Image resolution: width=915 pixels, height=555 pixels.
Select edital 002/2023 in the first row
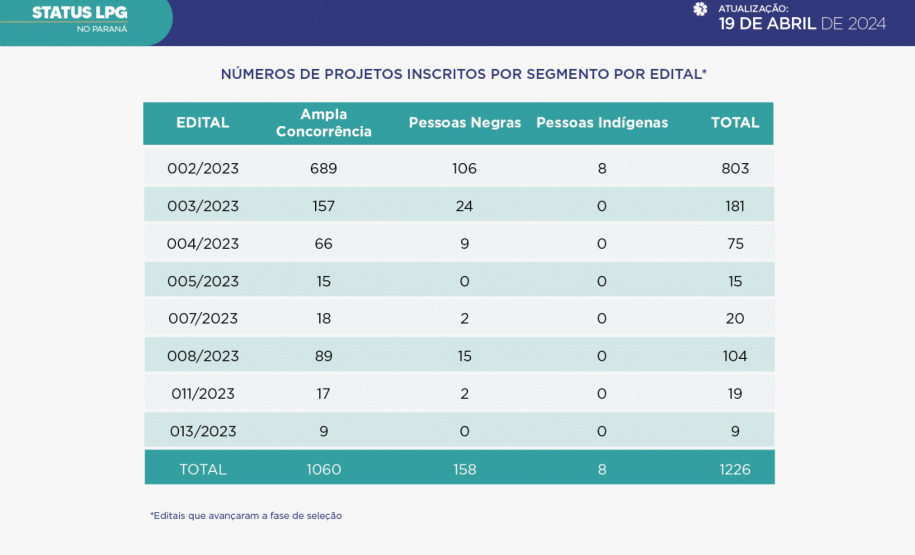[x=203, y=168]
